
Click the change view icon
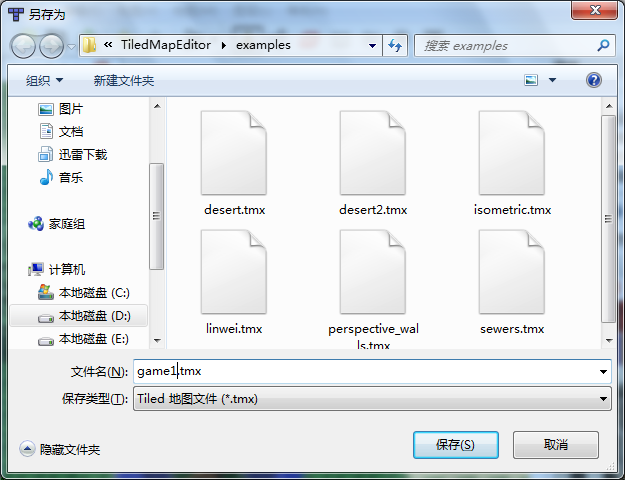531,80
